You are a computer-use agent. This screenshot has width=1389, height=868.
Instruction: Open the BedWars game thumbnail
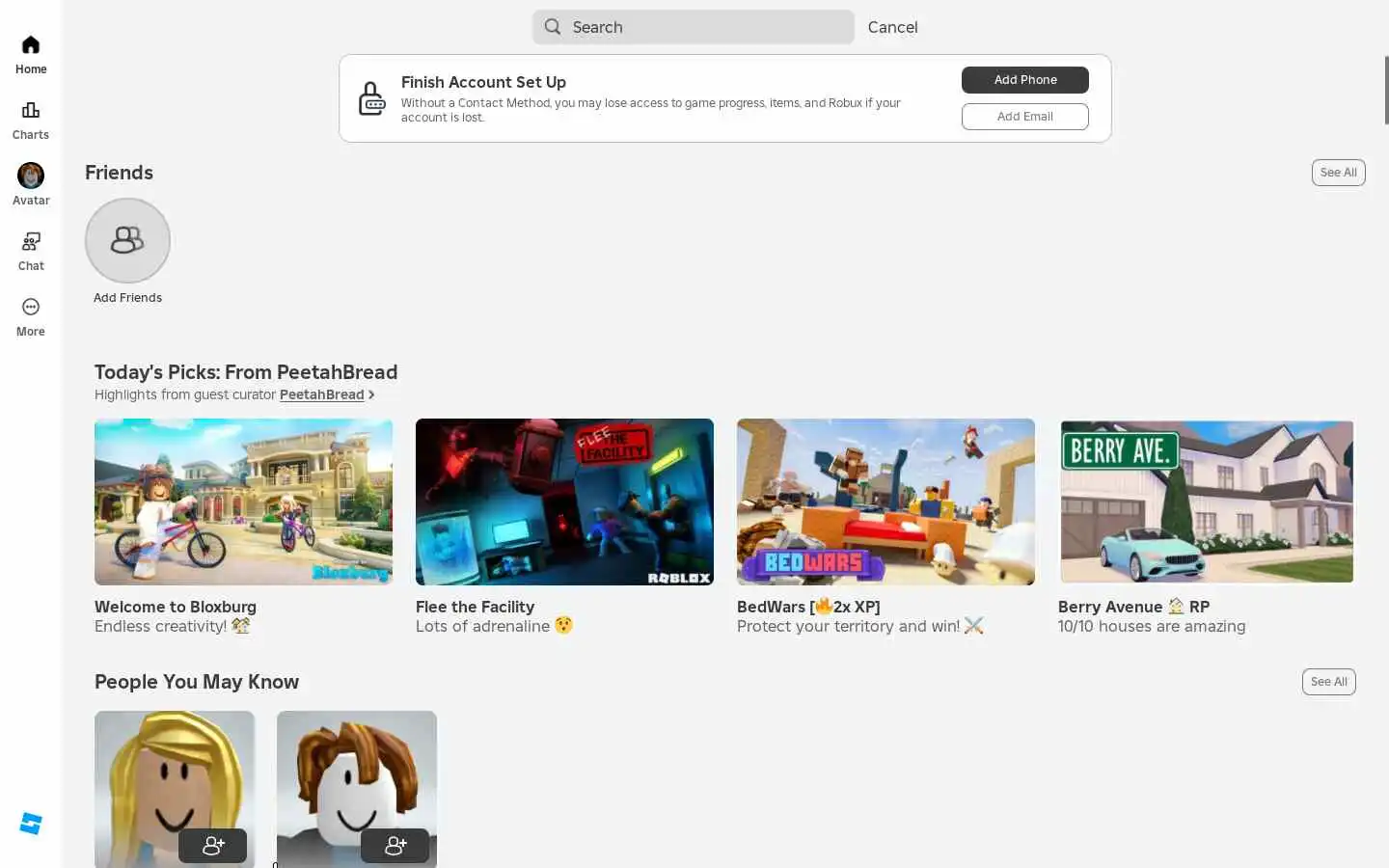885,502
